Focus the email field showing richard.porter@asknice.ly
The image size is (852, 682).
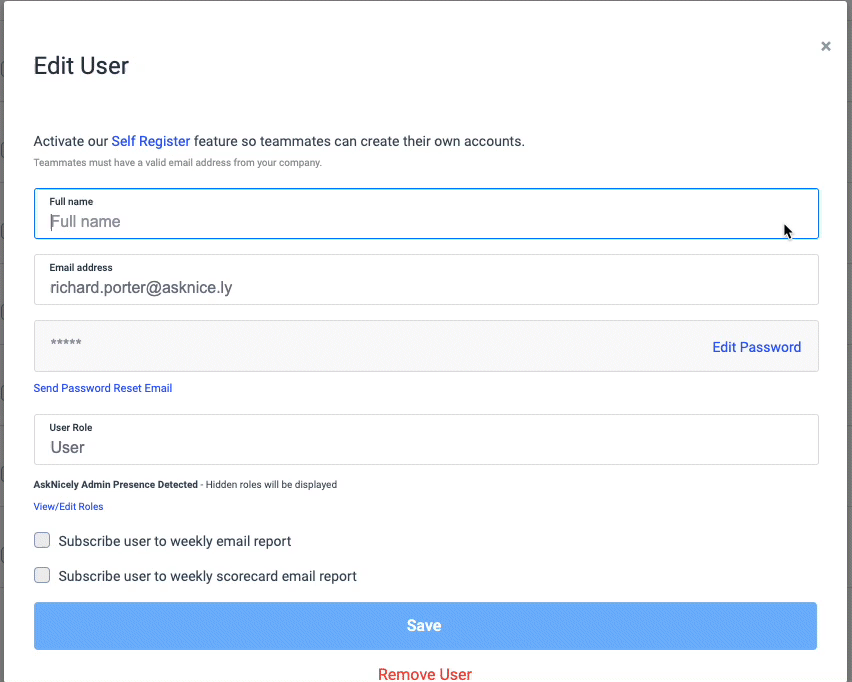tap(426, 288)
